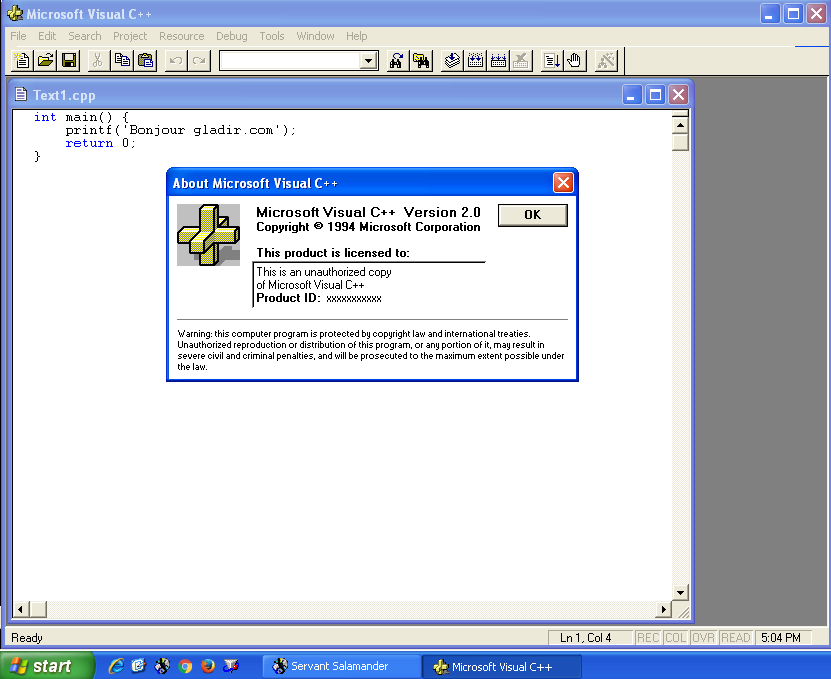Click the 'int' keyword in the code

tap(45, 117)
